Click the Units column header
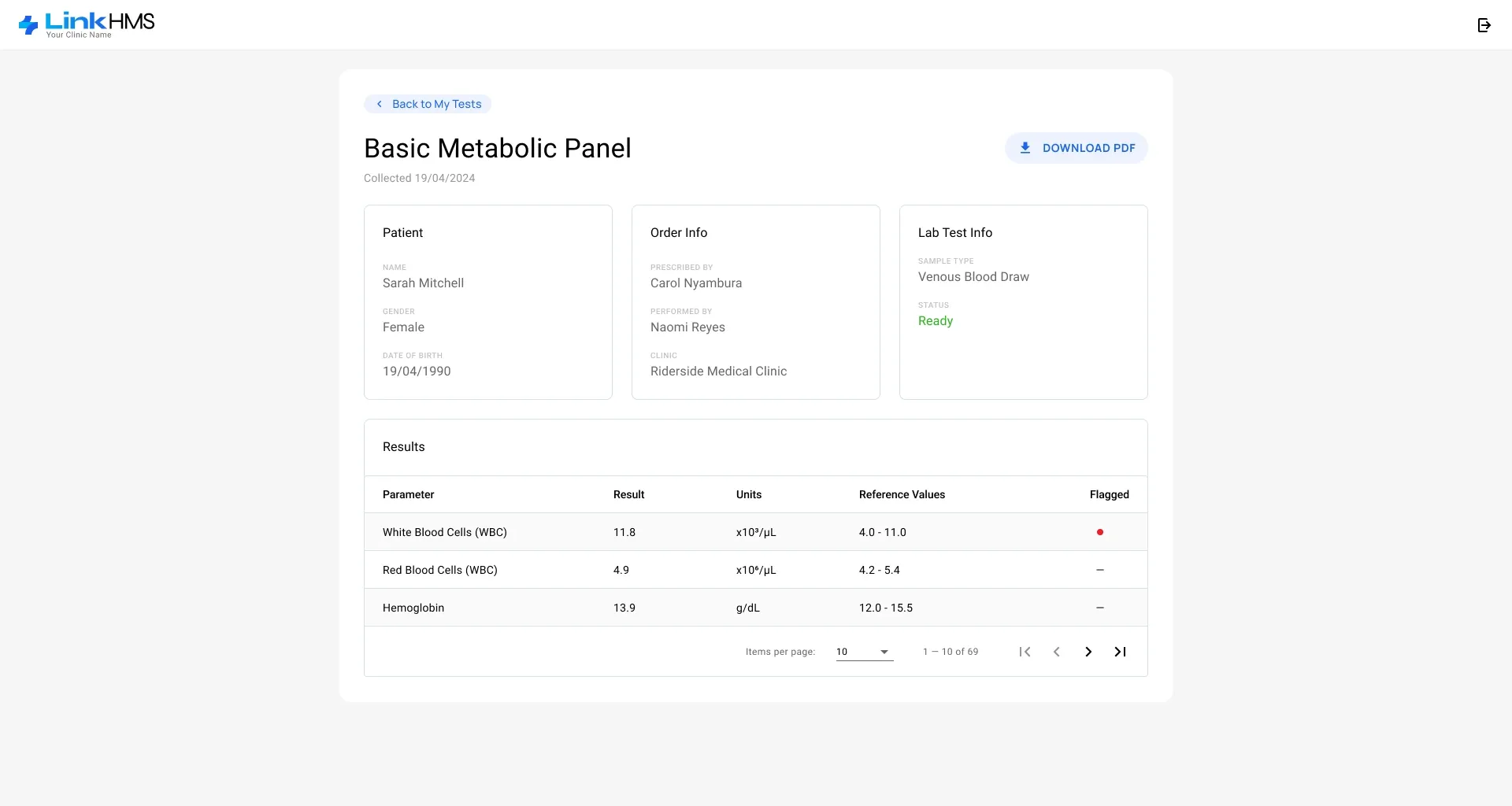Image resolution: width=1512 pixels, height=806 pixels. coord(749,494)
